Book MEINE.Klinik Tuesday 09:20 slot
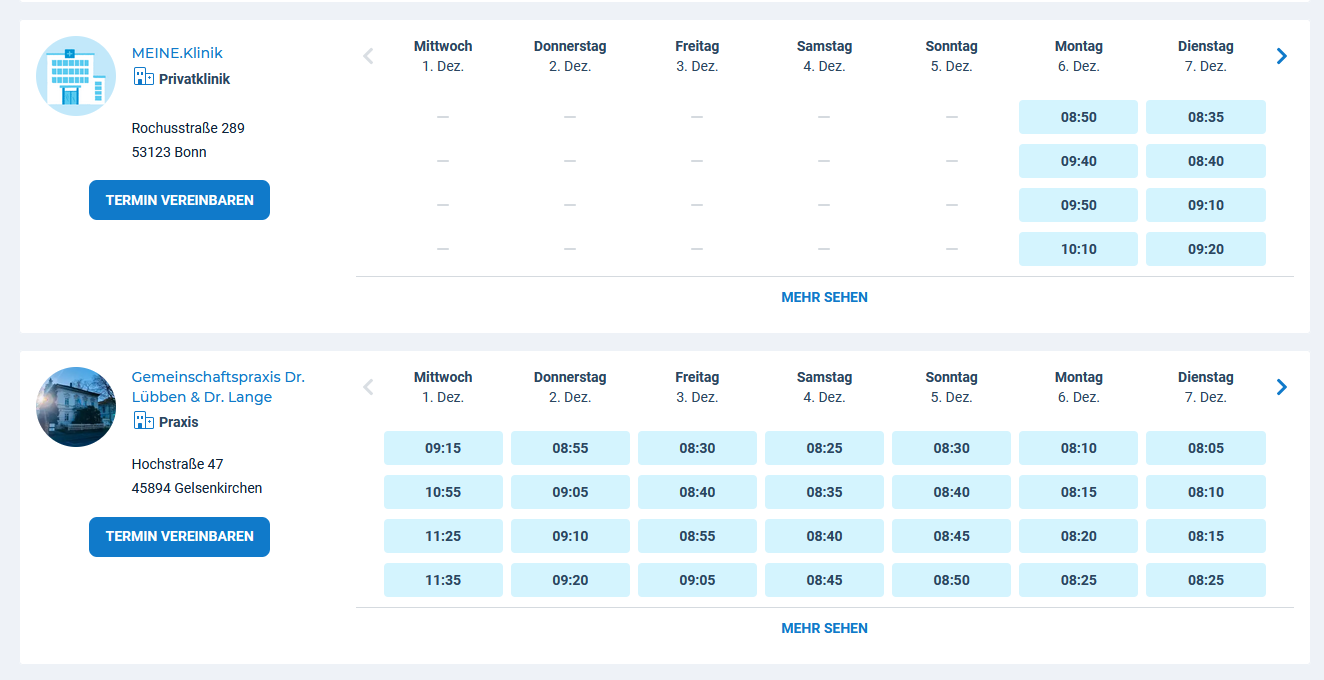Viewport: 1324px width, 680px height. point(1205,249)
